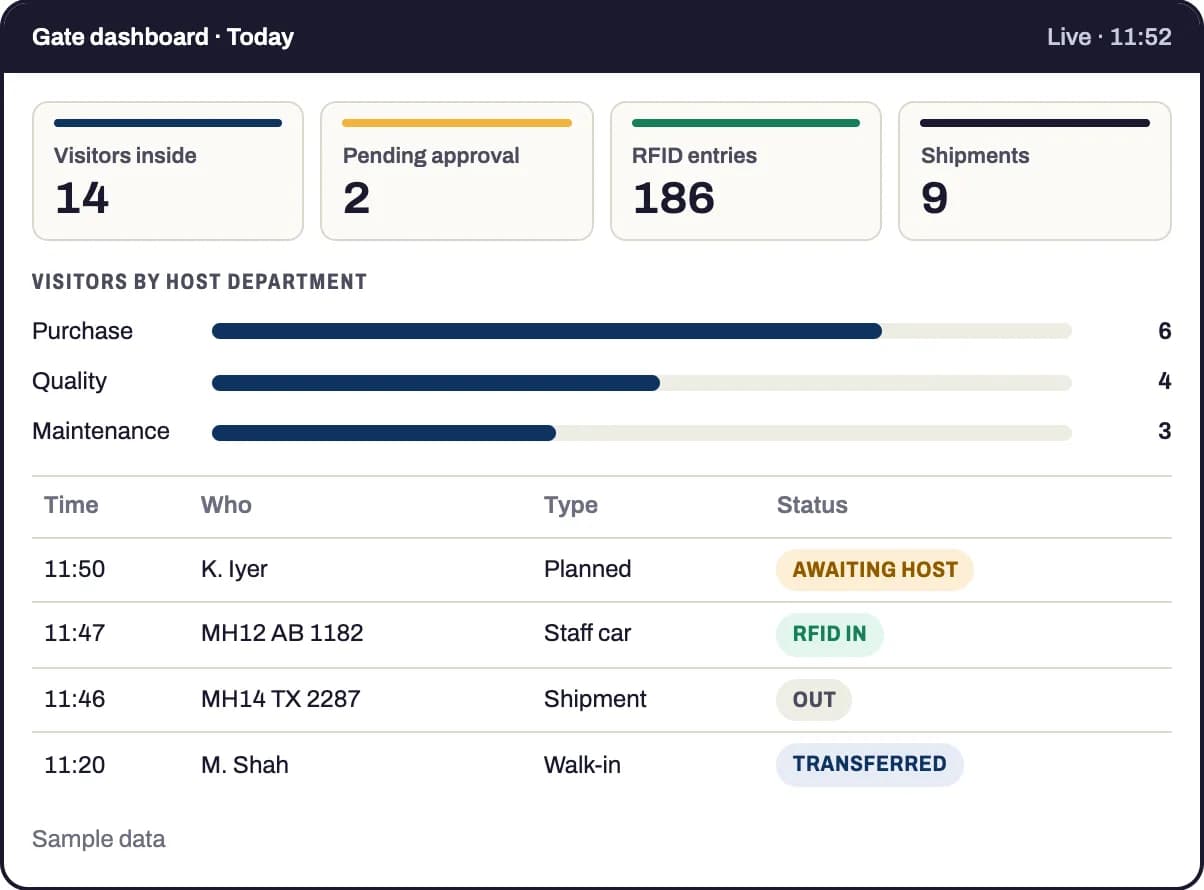The height and width of the screenshot is (890, 1204).
Task: Click the Purchase department label
Action: pos(82,331)
